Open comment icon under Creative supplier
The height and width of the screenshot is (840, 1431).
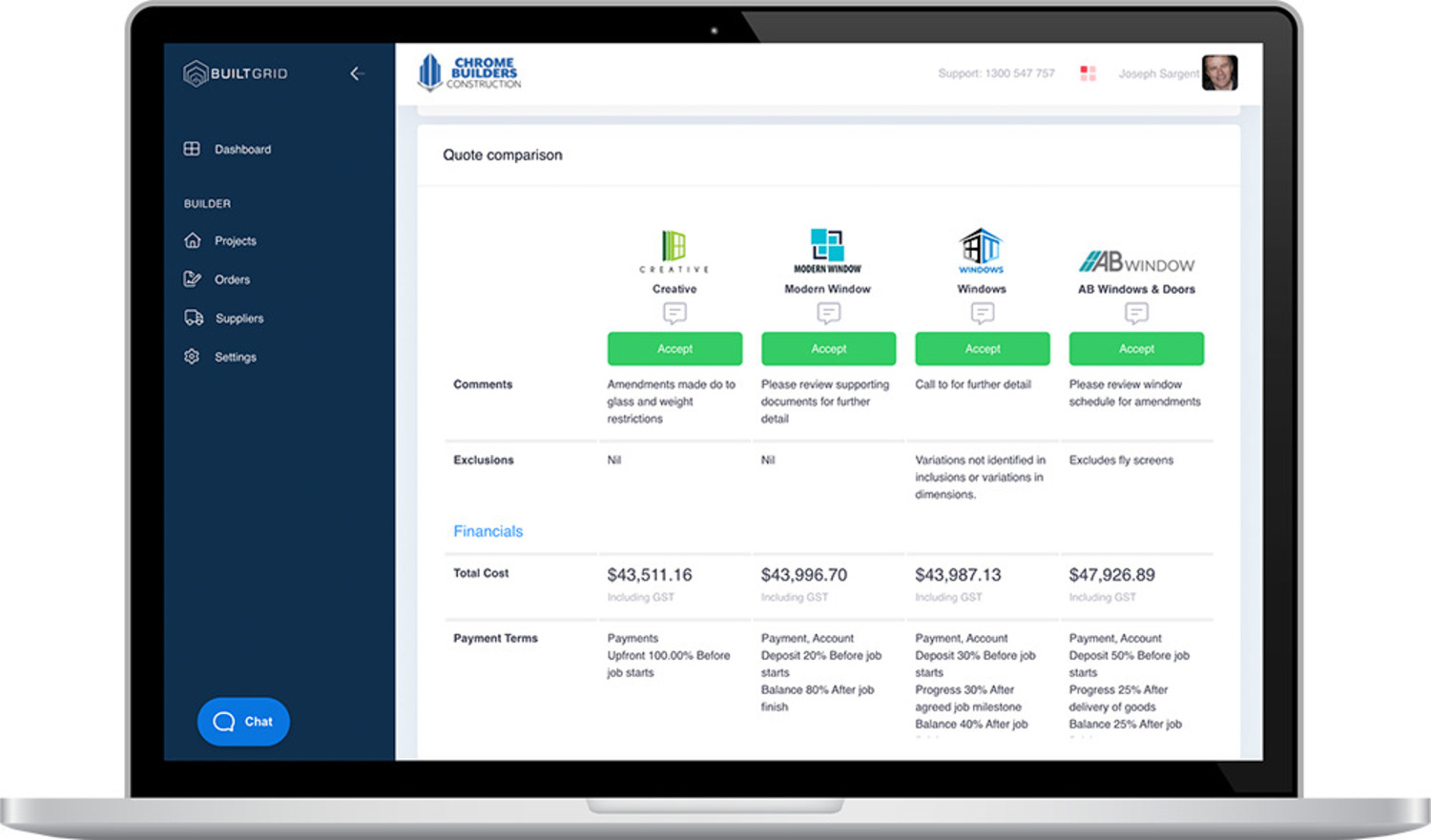(674, 313)
